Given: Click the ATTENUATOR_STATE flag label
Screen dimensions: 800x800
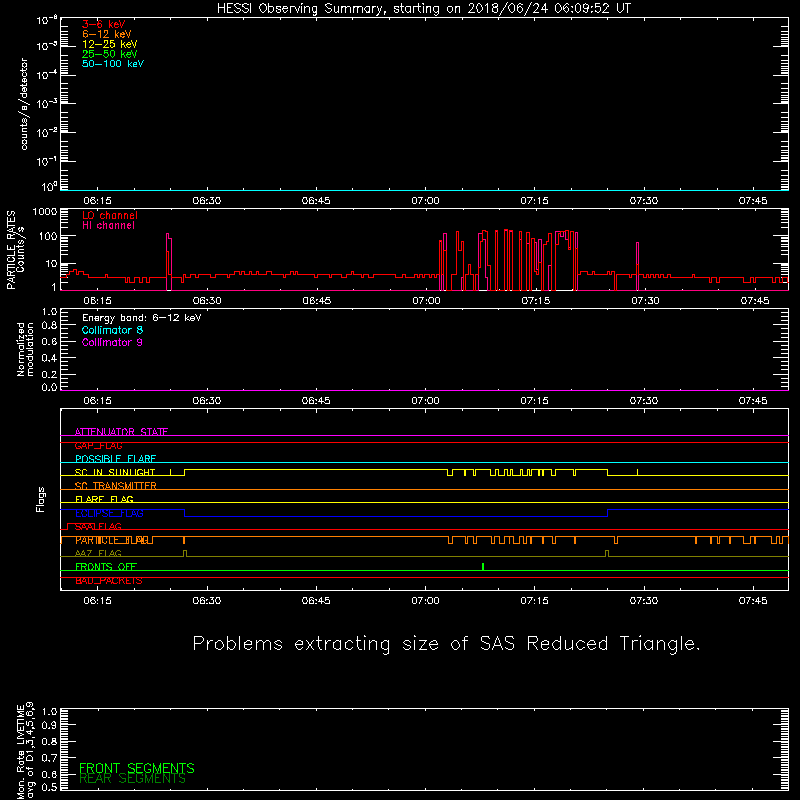Looking at the screenshot, I should pos(121,432).
